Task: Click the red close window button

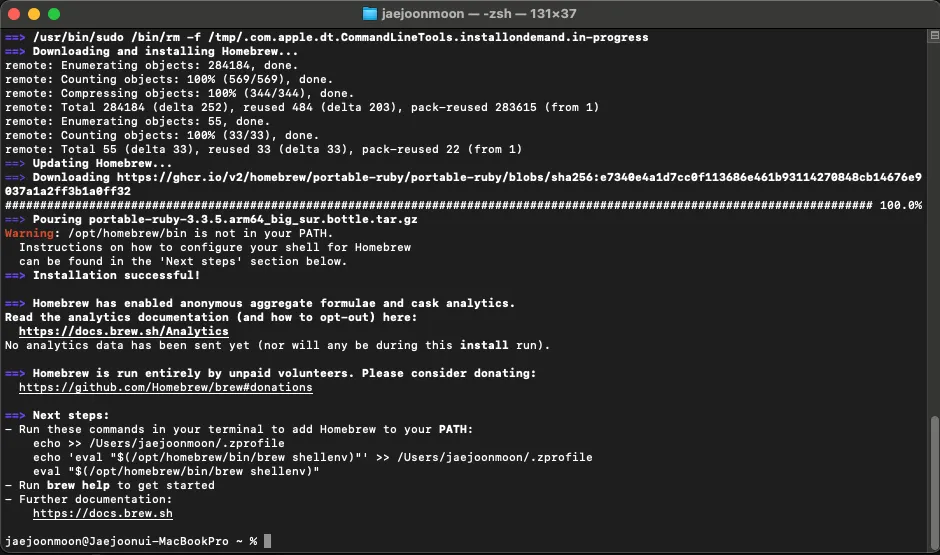Action: pyautogui.click(x=14, y=14)
